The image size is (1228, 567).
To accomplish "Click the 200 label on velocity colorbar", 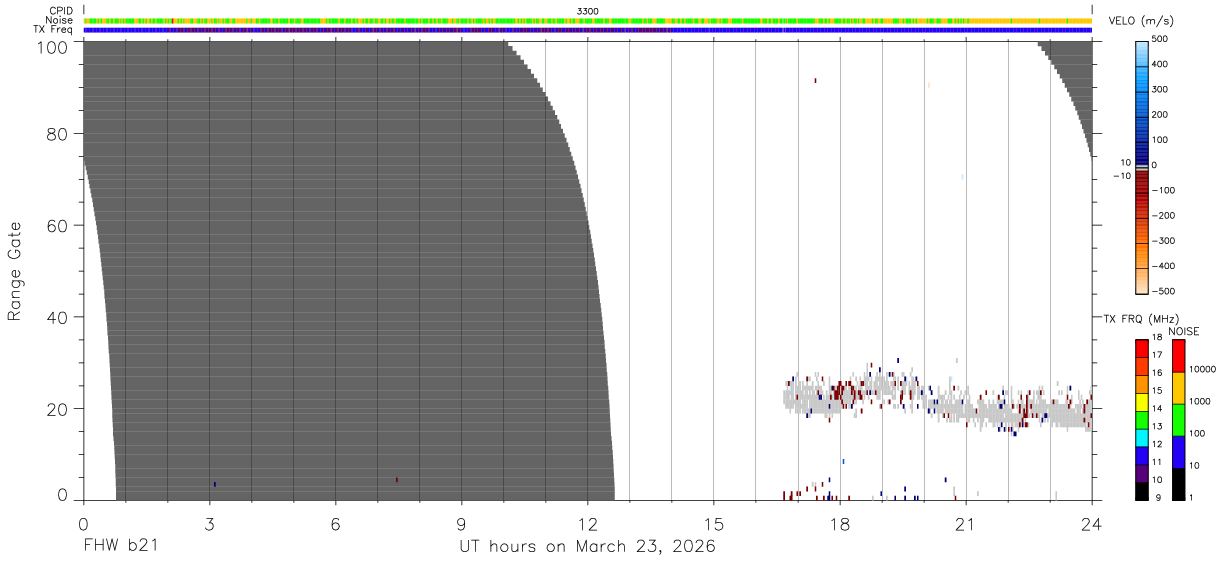I will [x=1160, y=114].
